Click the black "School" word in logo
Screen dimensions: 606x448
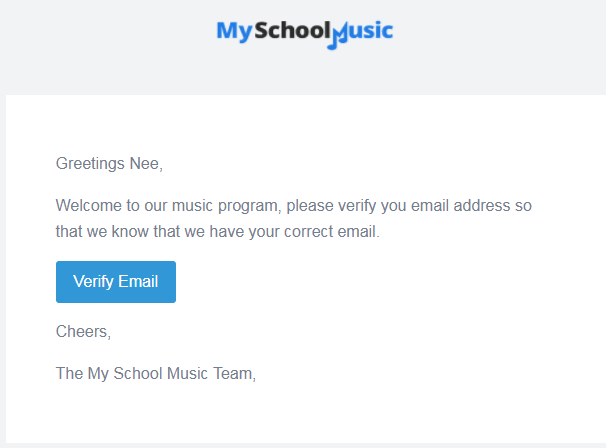tap(293, 31)
